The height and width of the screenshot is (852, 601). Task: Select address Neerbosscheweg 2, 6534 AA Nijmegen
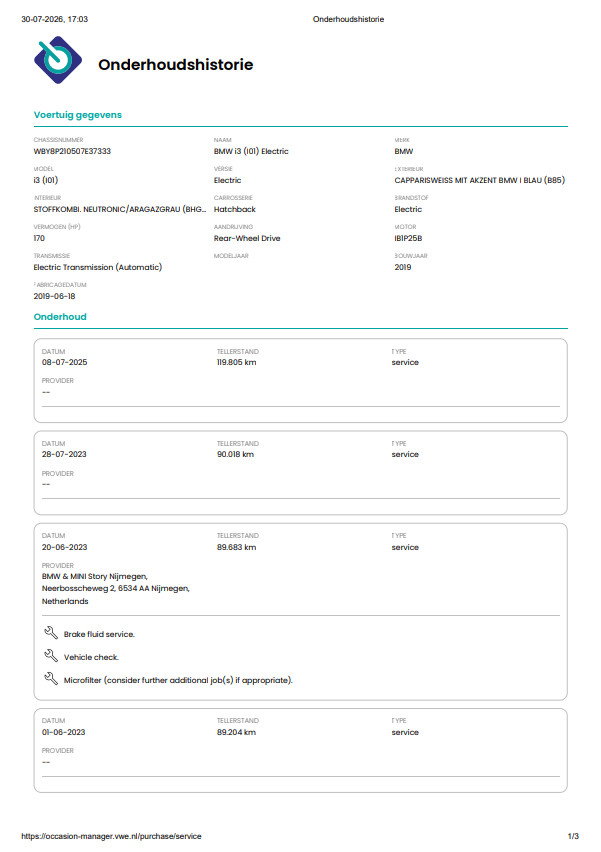116,588
